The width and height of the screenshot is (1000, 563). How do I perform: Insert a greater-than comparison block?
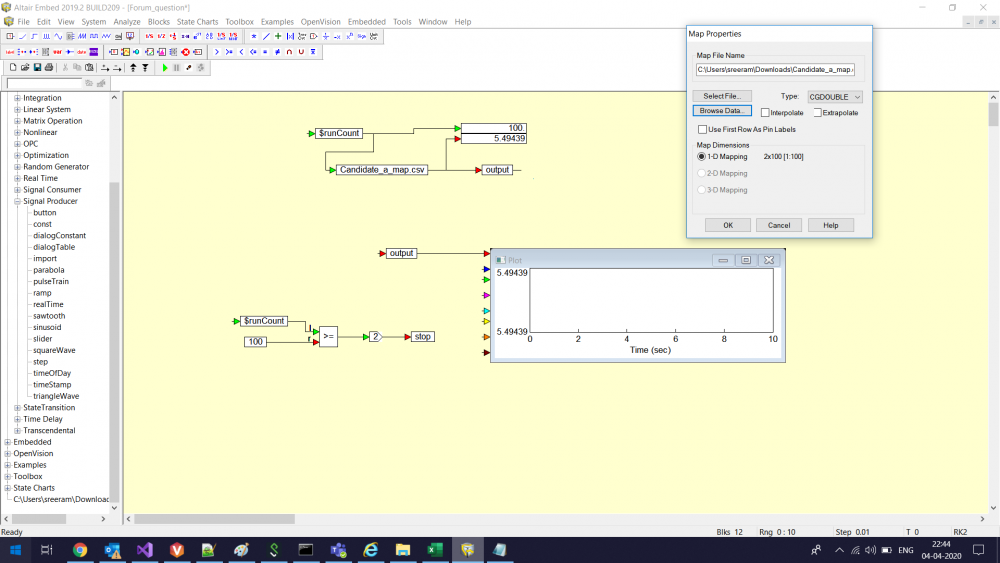click(x=217, y=52)
